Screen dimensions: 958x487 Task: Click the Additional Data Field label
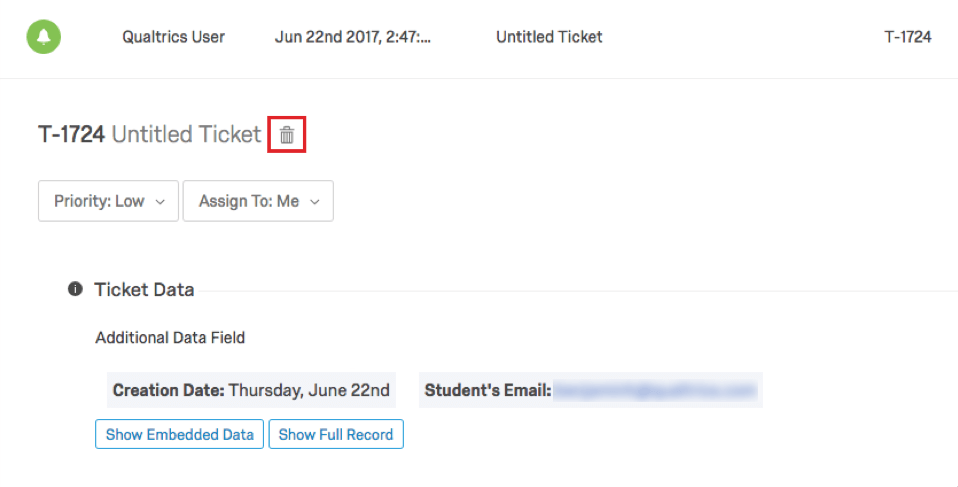click(170, 338)
